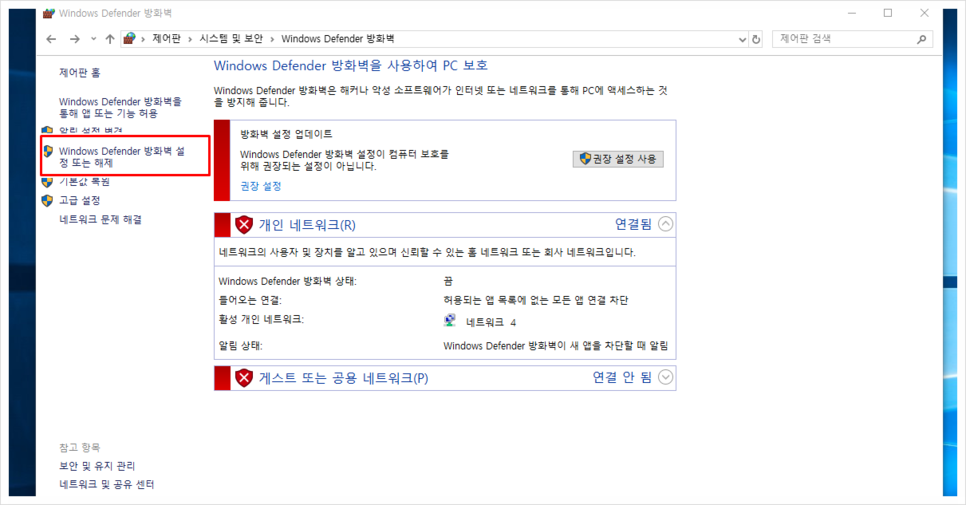This screenshot has height=505, width=966.
Task: Maximize the Windows Defender 방화벽 window
Action: coord(888,13)
